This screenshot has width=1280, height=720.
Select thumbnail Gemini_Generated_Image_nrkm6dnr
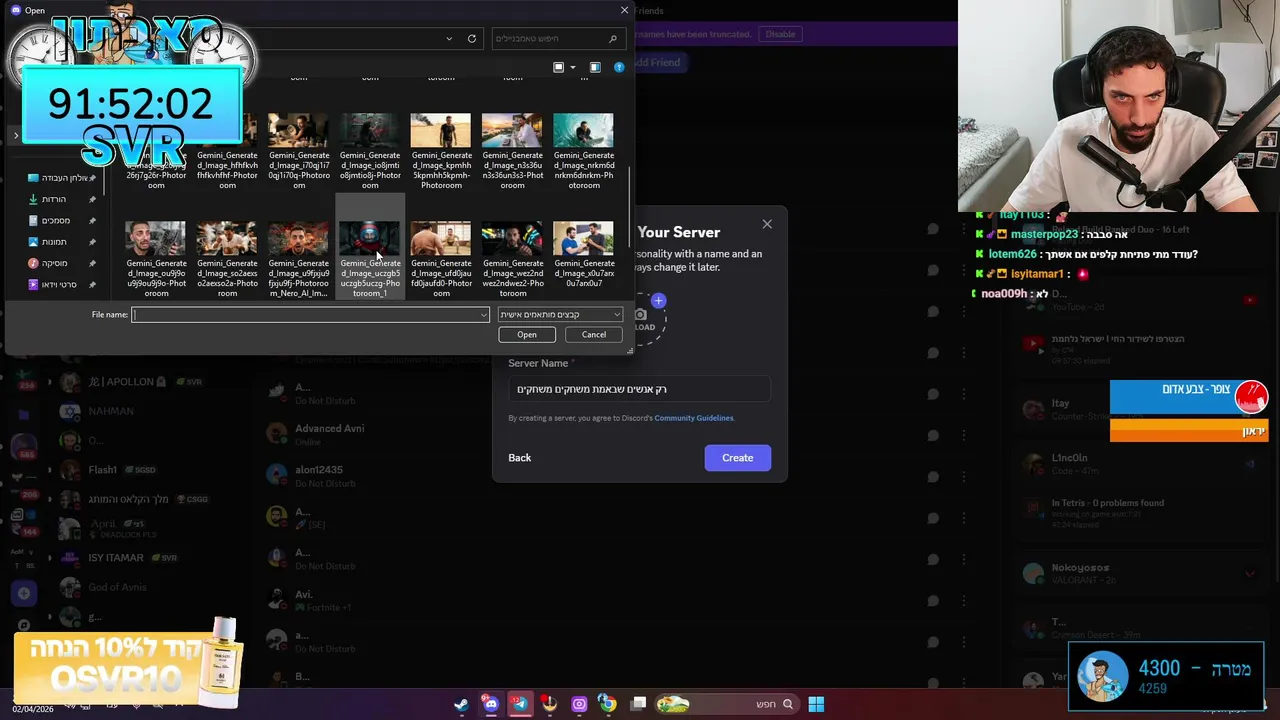pyautogui.click(x=584, y=151)
